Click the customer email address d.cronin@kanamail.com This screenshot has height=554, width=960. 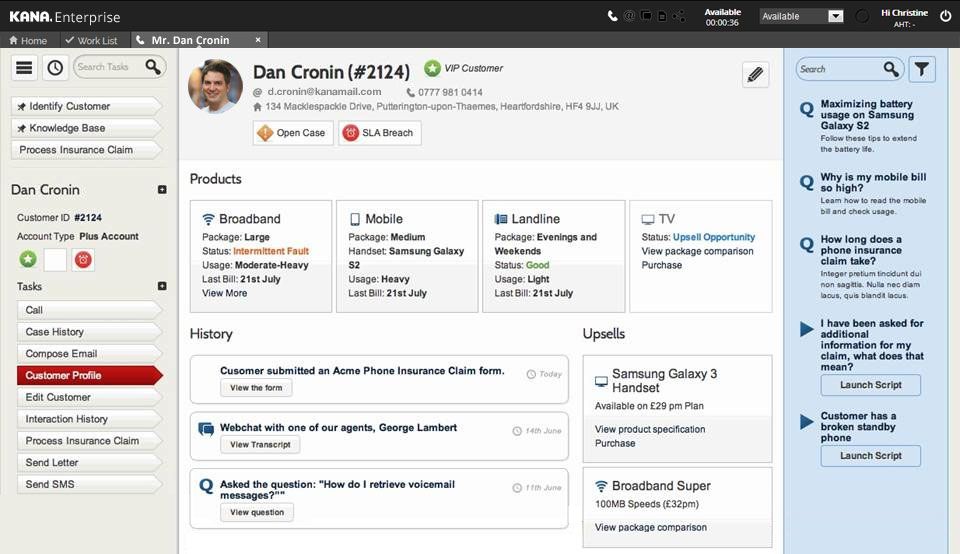click(324, 92)
